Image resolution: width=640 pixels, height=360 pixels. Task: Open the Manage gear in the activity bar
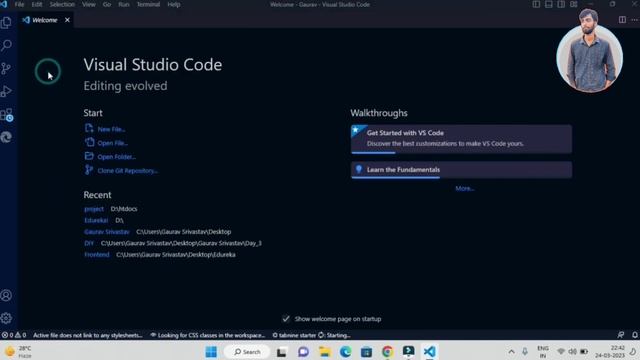pos(6,318)
